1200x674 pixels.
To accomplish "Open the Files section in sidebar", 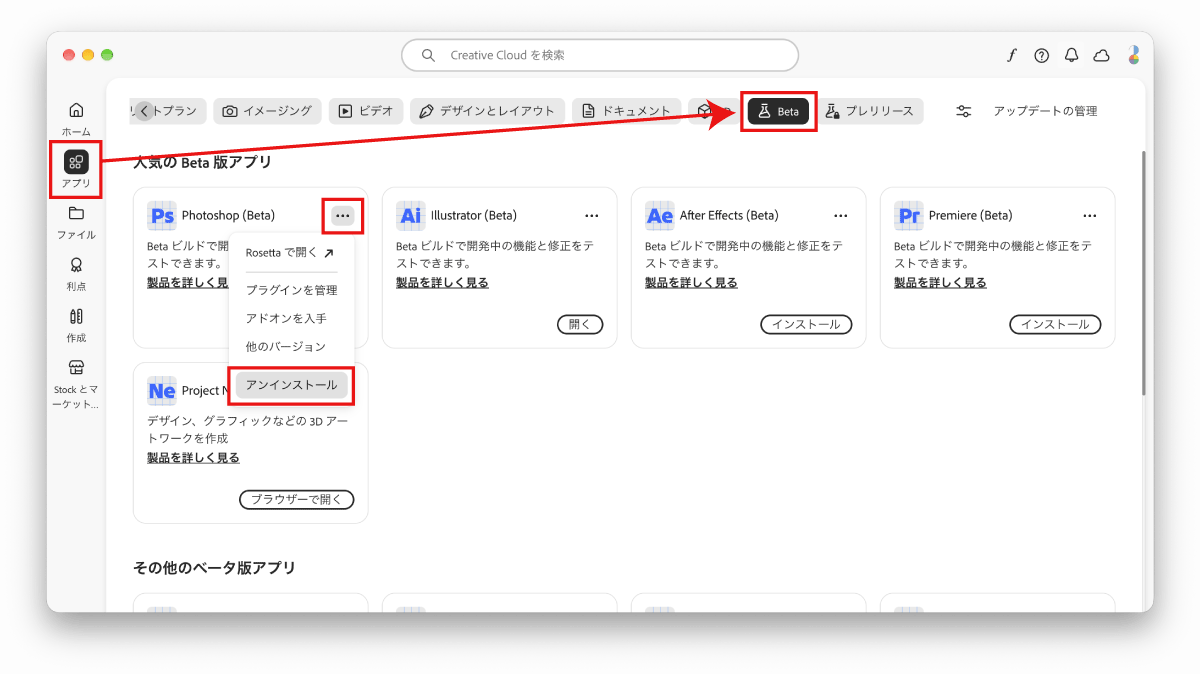I will tap(76, 222).
